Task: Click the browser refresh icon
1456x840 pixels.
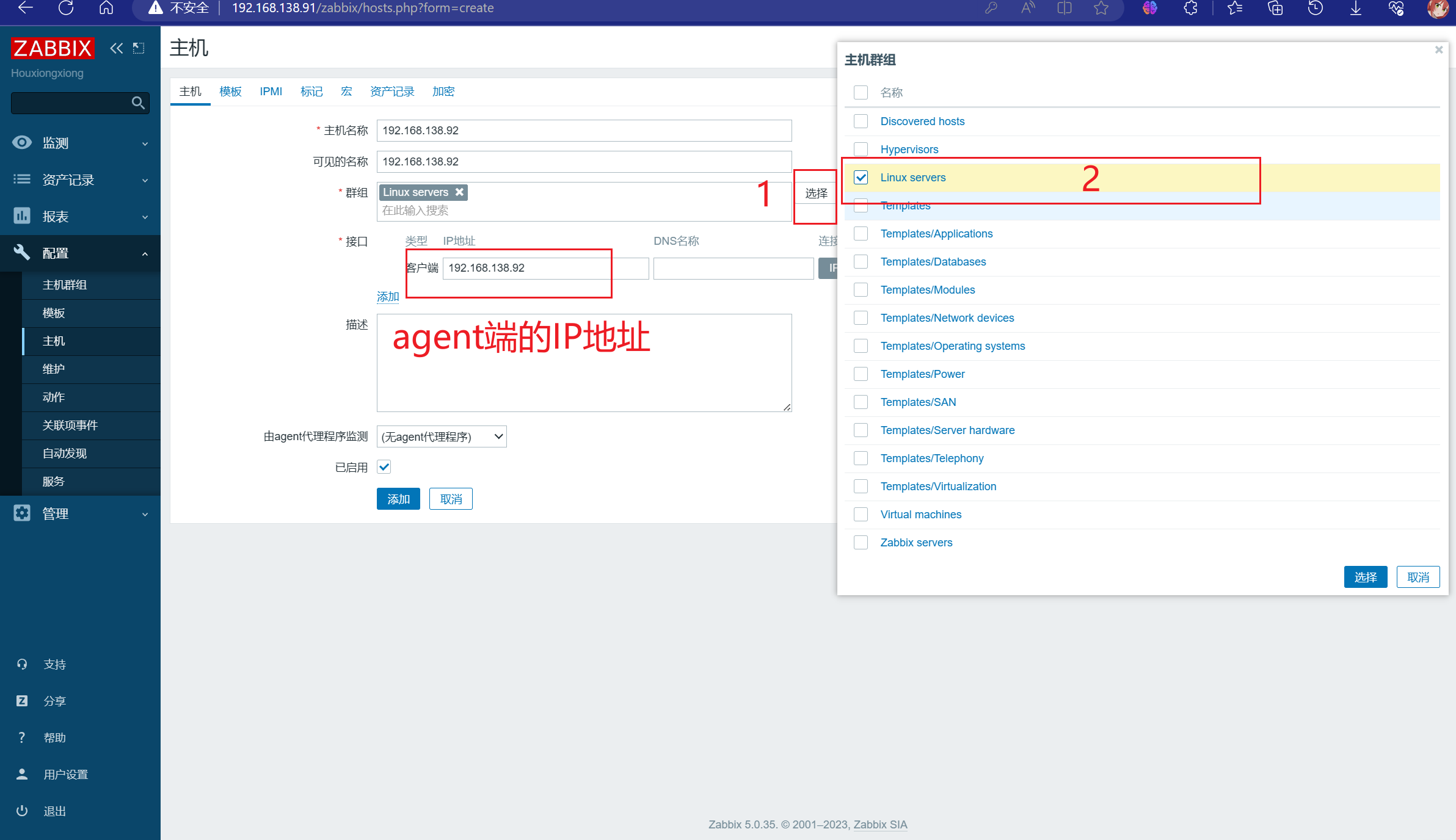Action: 66,9
